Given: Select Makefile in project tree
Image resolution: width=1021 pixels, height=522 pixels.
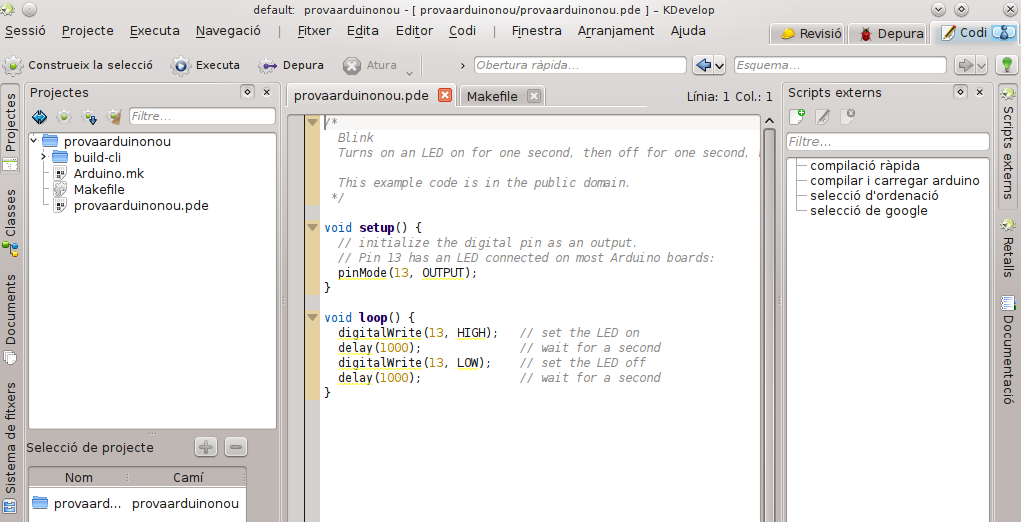Looking at the screenshot, I should (x=99, y=189).
